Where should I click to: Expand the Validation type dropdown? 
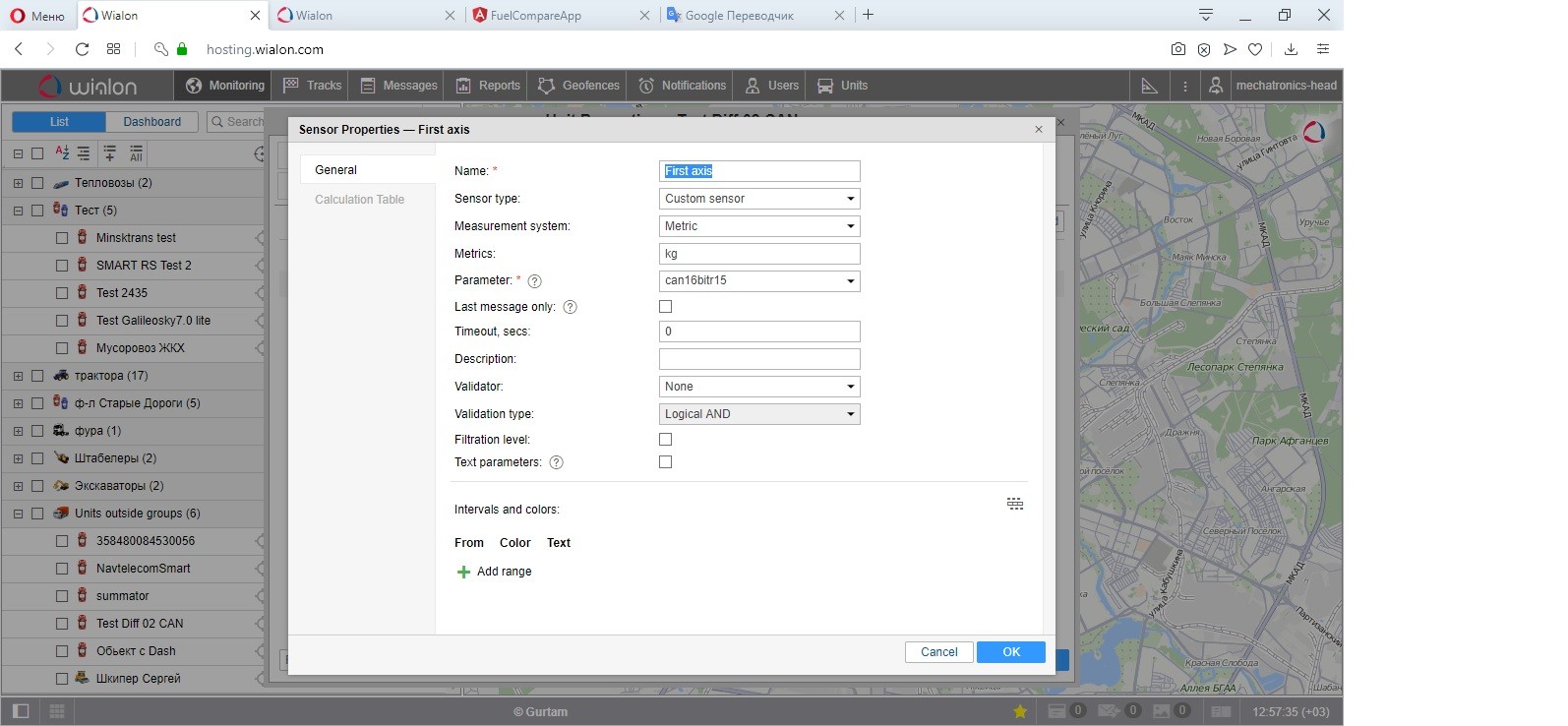coord(758,414)
